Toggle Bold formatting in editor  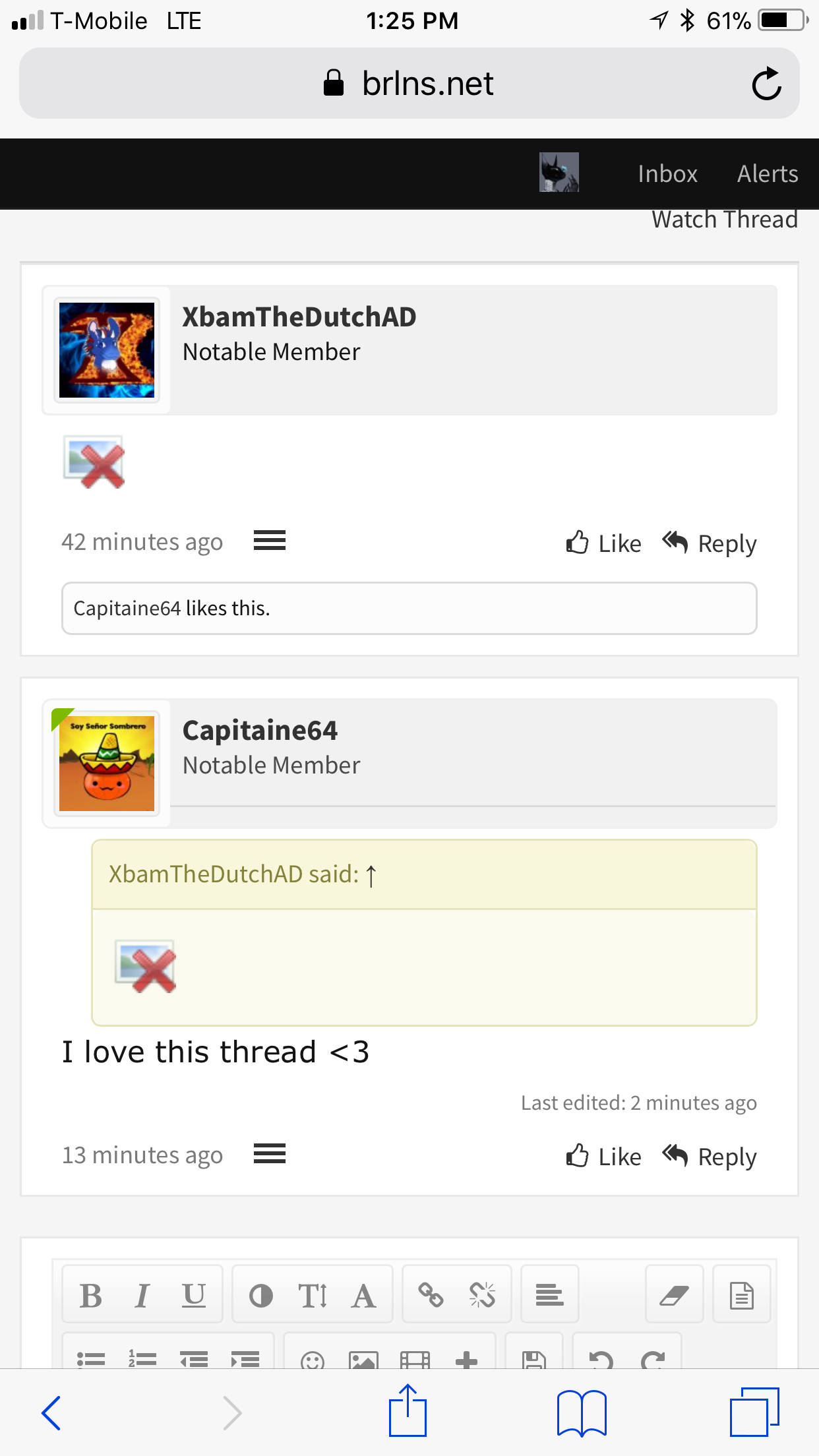click(91, 1296)
